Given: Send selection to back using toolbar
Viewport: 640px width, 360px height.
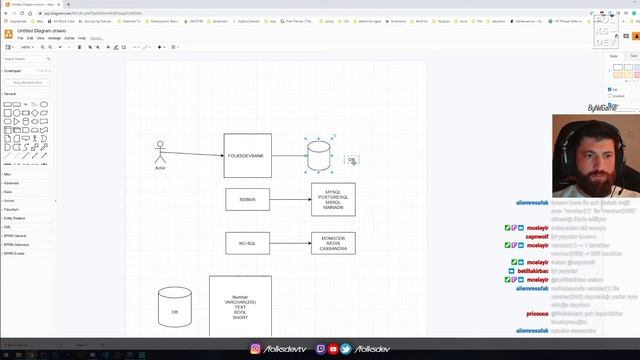Looking at the screenshot, I should (98, 47).
